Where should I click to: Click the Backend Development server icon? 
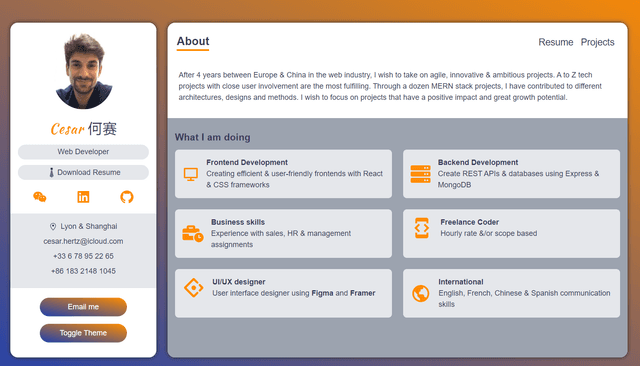(420, 174)
